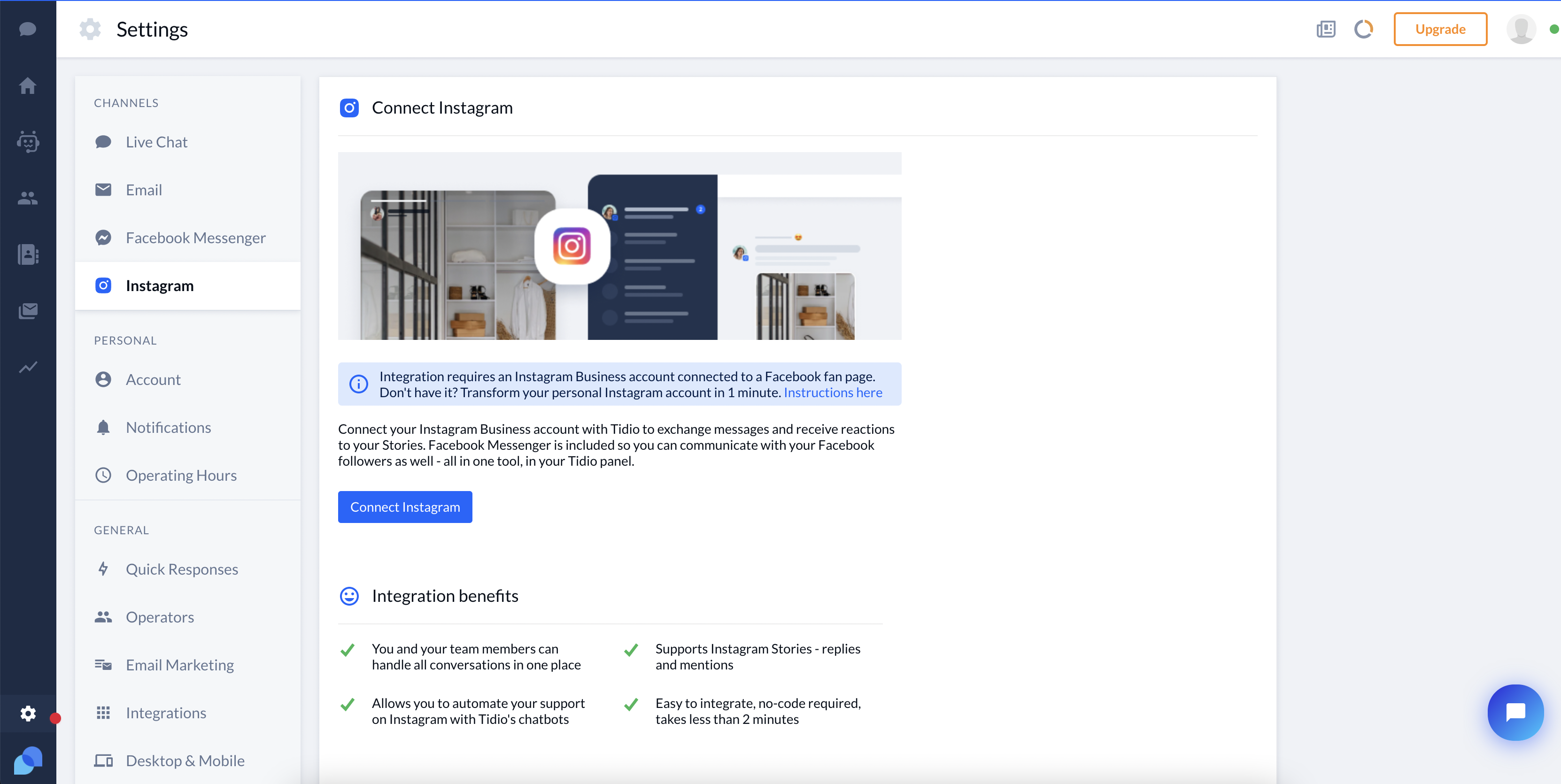Open Operators settings
1561x784 pixels.
pos(188,617)
